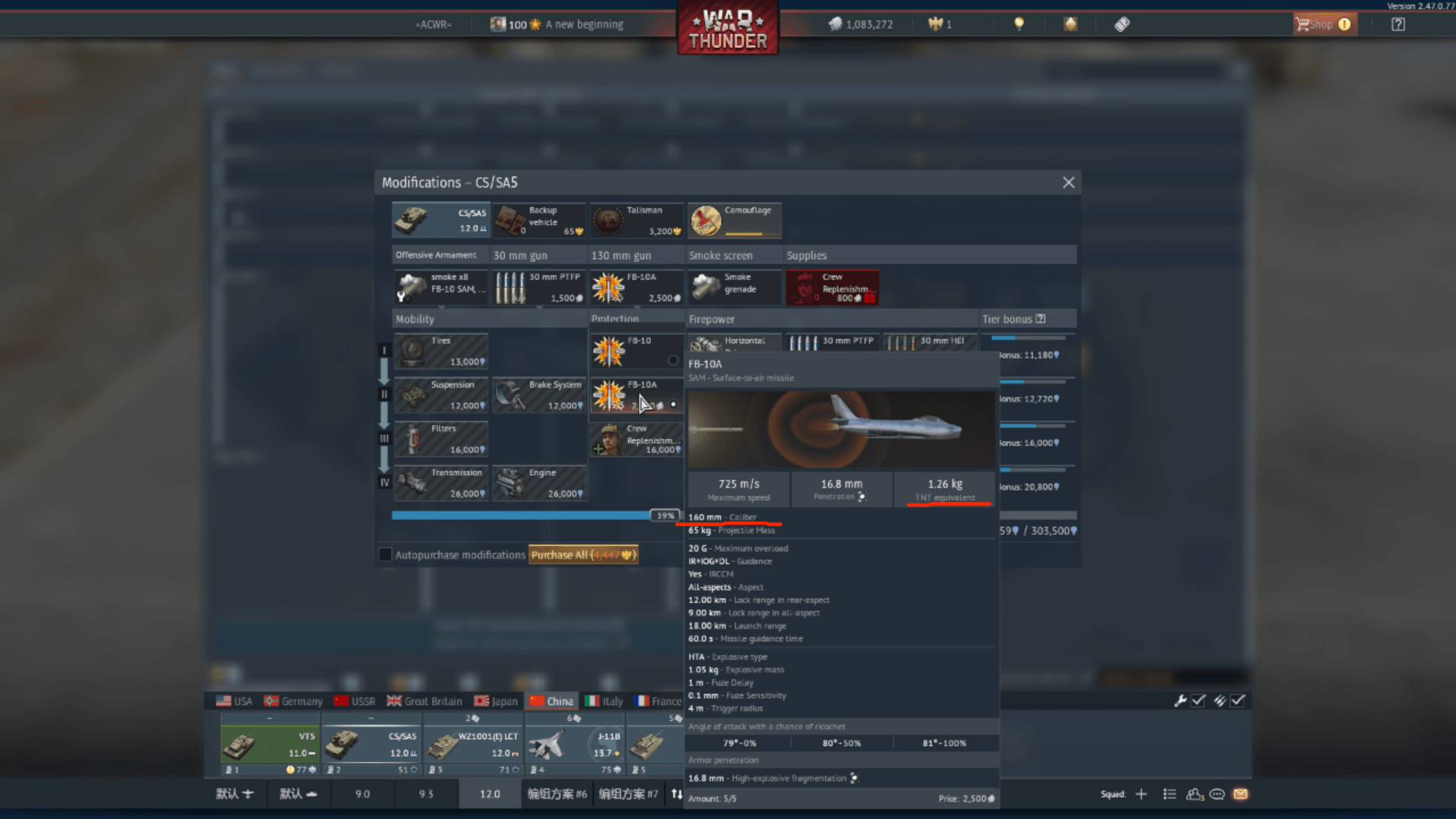
Task: Switch to Germany nation tab
Action: 293,701
